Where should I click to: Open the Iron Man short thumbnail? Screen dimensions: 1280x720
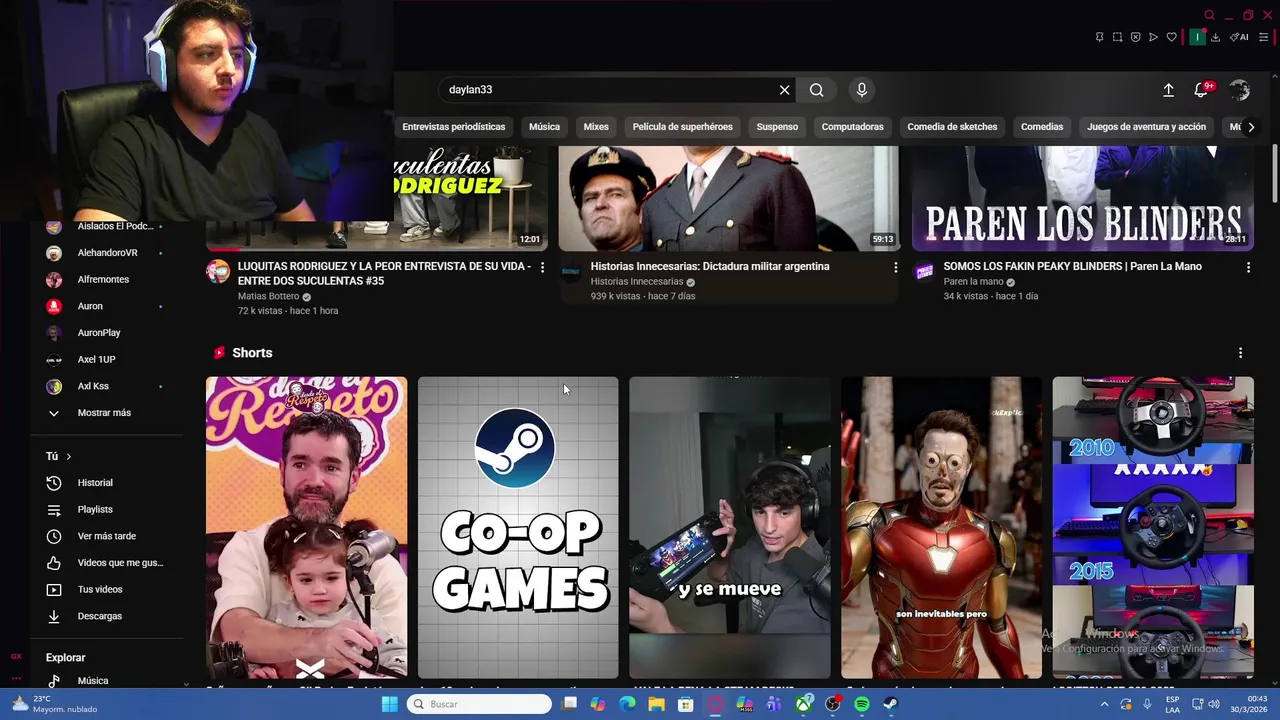coord(941,527)
